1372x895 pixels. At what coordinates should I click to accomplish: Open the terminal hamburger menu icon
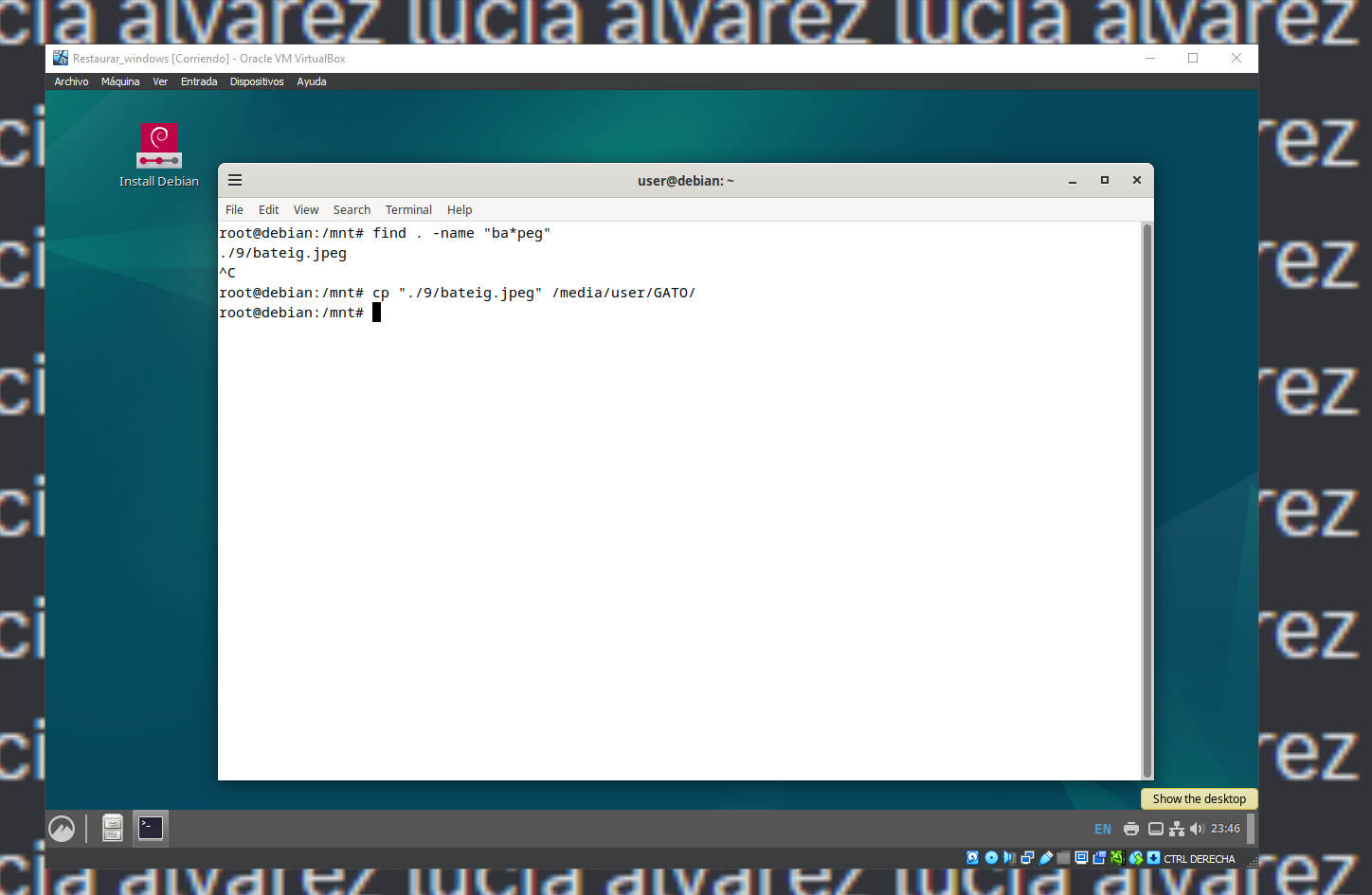(x=234, y=180)
